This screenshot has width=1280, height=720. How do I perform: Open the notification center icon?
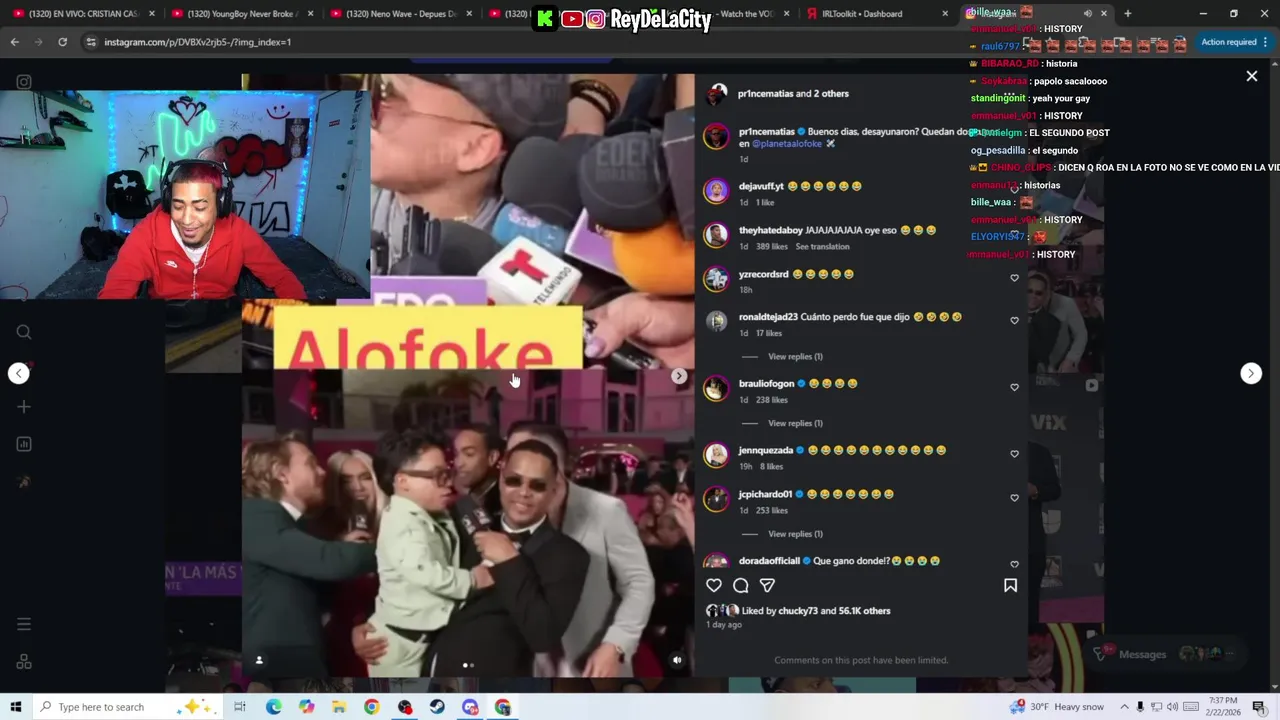[x=1259, y=707]
